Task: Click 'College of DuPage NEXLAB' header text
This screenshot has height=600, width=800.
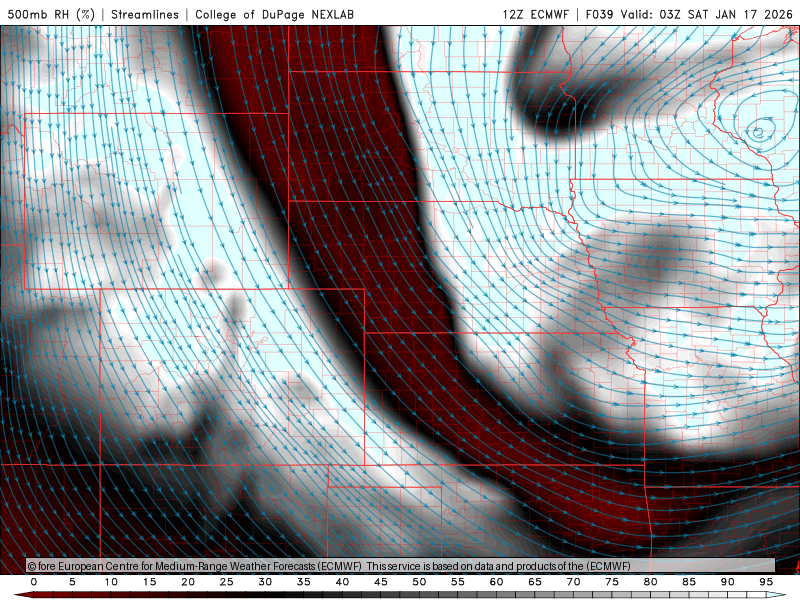Action: [x=274, y=14]
